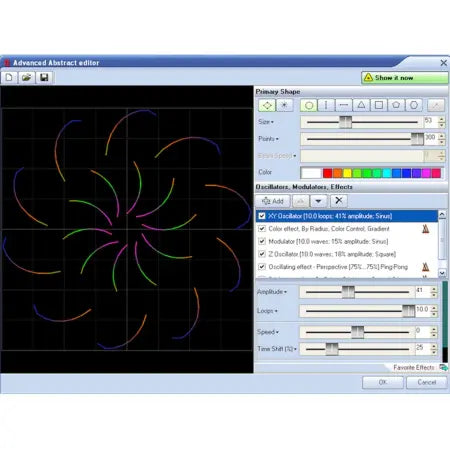The width and height of the screenshot is (450, 450).
Task: Select the Z Oscillator row in the list
Action: (347, 254)
